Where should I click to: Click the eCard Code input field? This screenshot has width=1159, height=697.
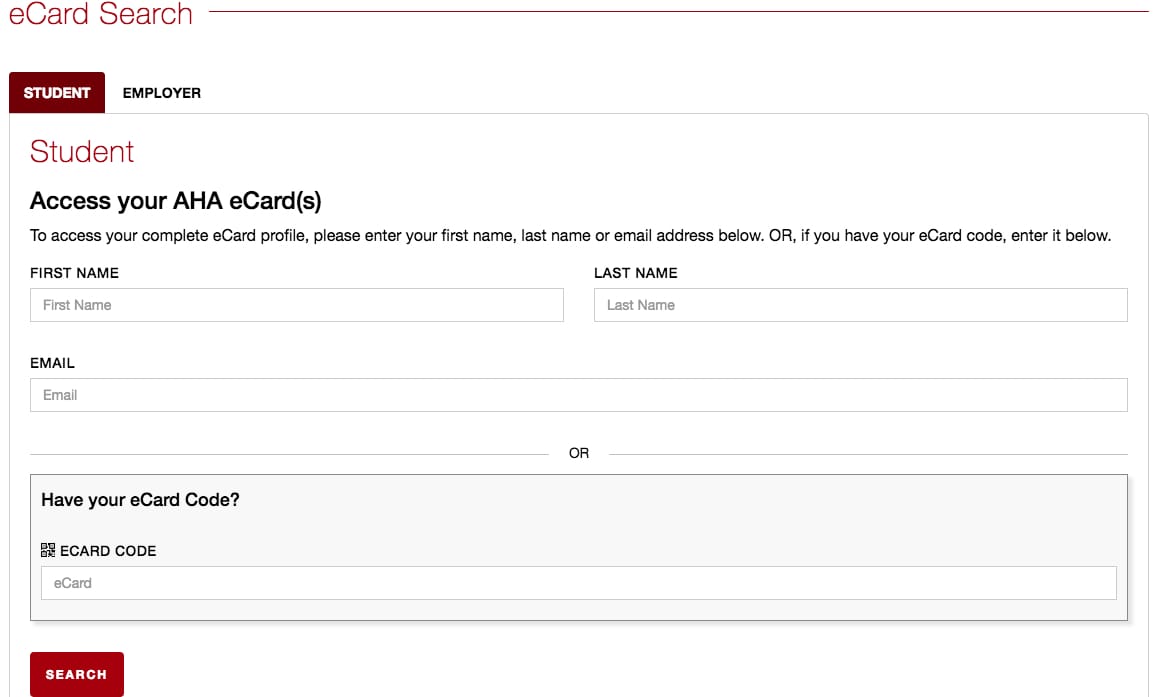point(579,583)
